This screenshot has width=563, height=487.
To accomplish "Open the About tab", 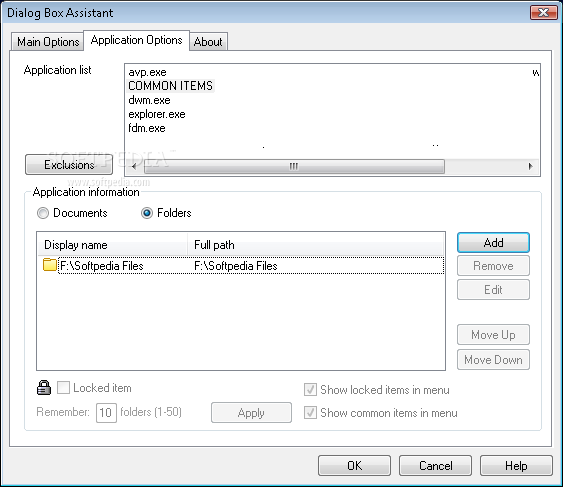I will [x=208, y=42].
